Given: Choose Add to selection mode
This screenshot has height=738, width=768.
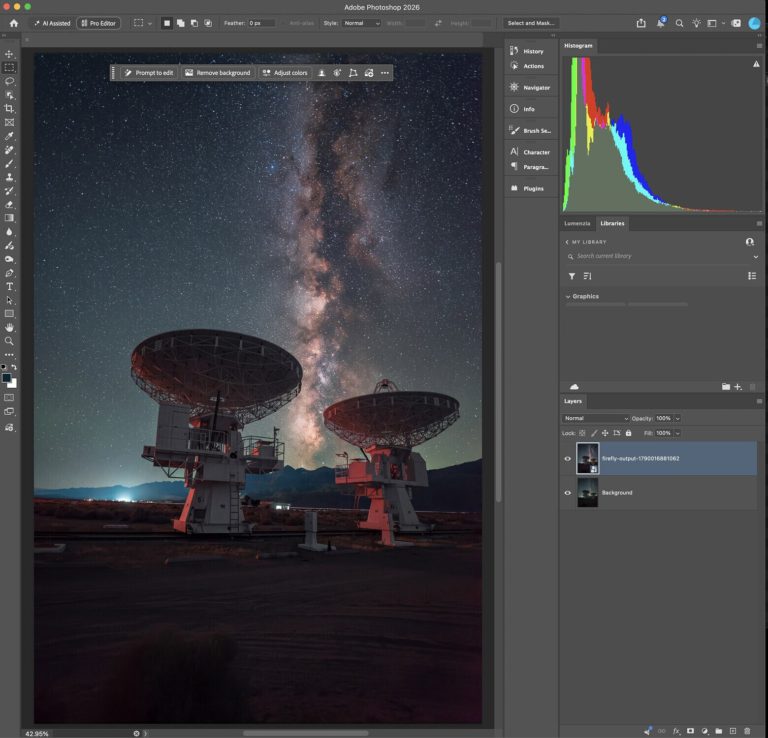Looking at the screenshot, I should [181, 23].
